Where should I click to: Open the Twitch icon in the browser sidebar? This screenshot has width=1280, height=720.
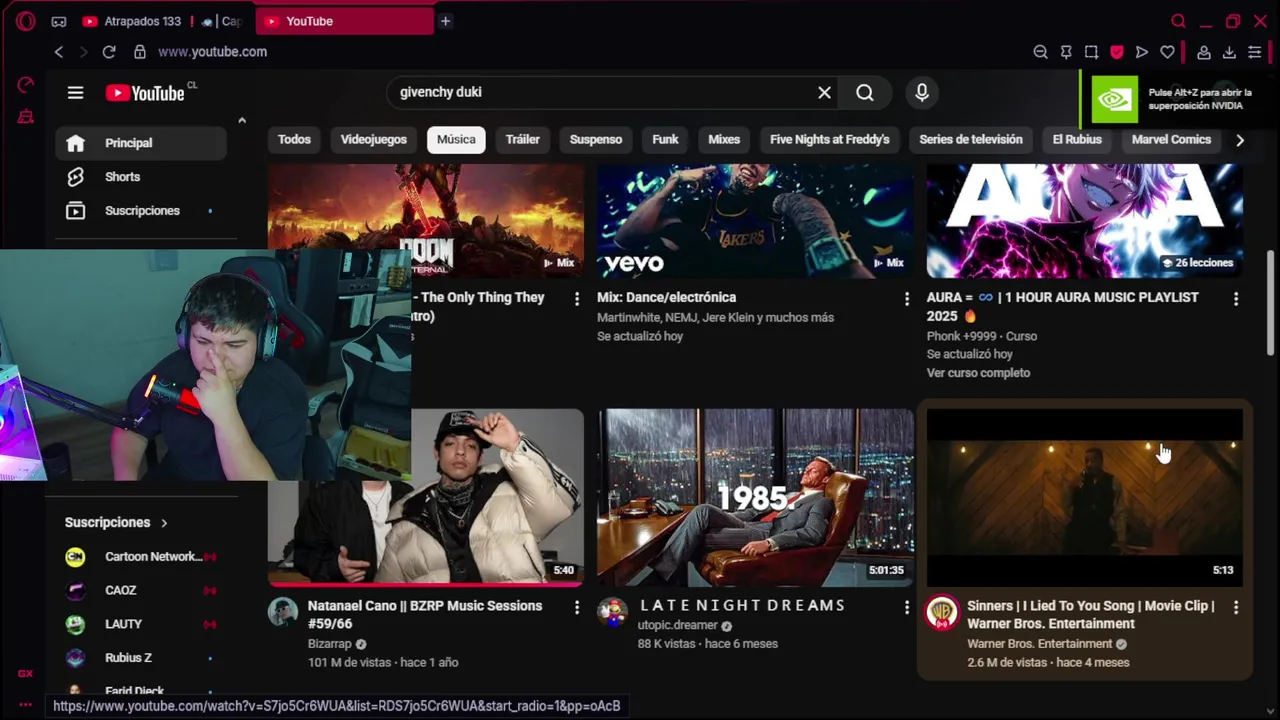26,117
